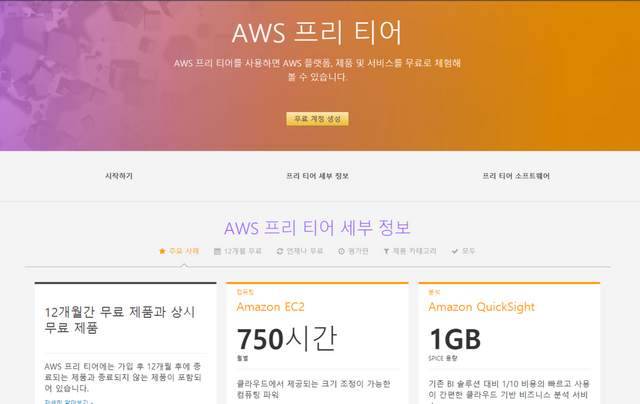Click the 1GB figure on QuickSight card
Image resolution: width=640 pixels, height=404 pixels.
pos(455,340)
